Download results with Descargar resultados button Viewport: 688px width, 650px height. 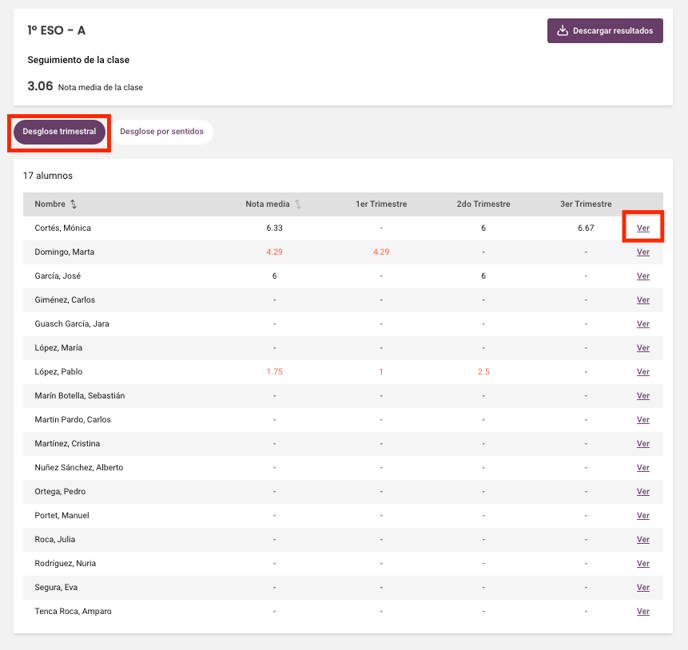pyautogui.click(x=605, y=31)
